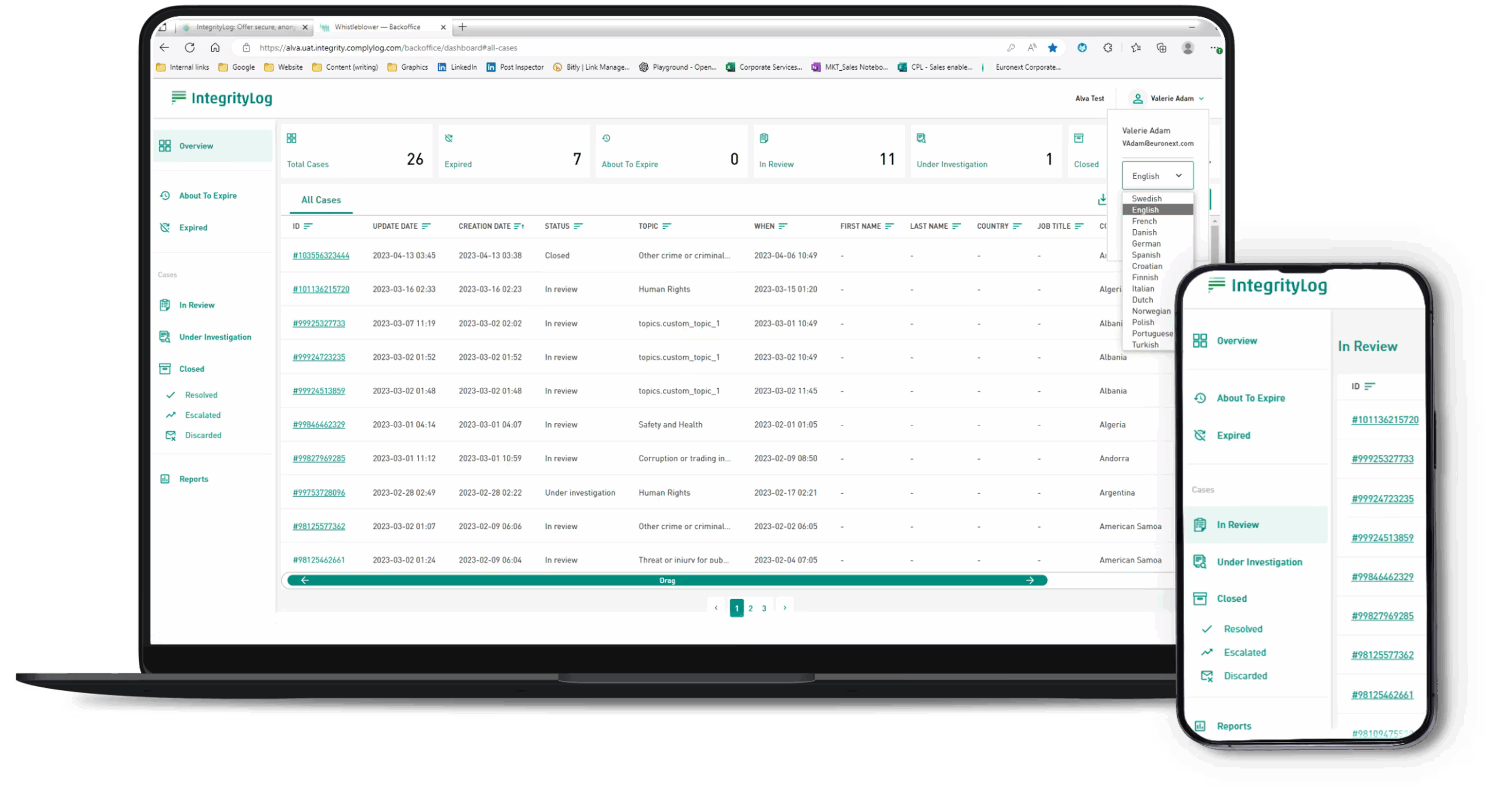1486x812 pixels.
Task: Open case #103556323444 link
Action: point(321,255)
